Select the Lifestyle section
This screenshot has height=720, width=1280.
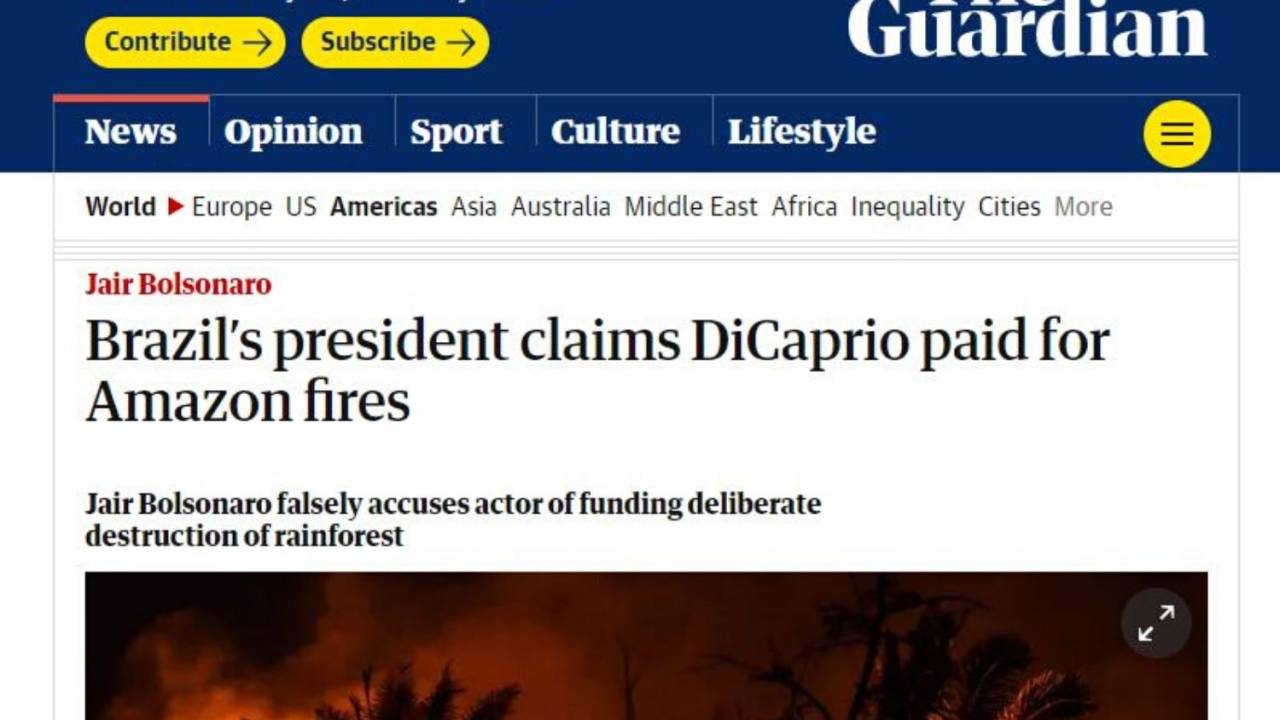(x=802, y=132)
